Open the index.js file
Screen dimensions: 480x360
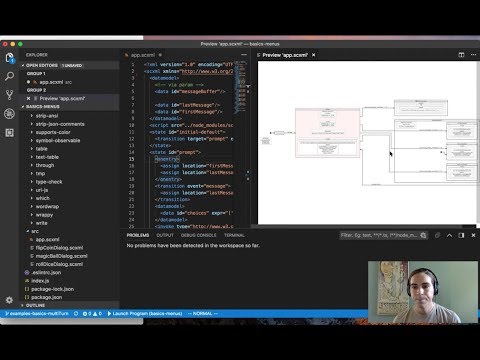[x=40, y=281]
